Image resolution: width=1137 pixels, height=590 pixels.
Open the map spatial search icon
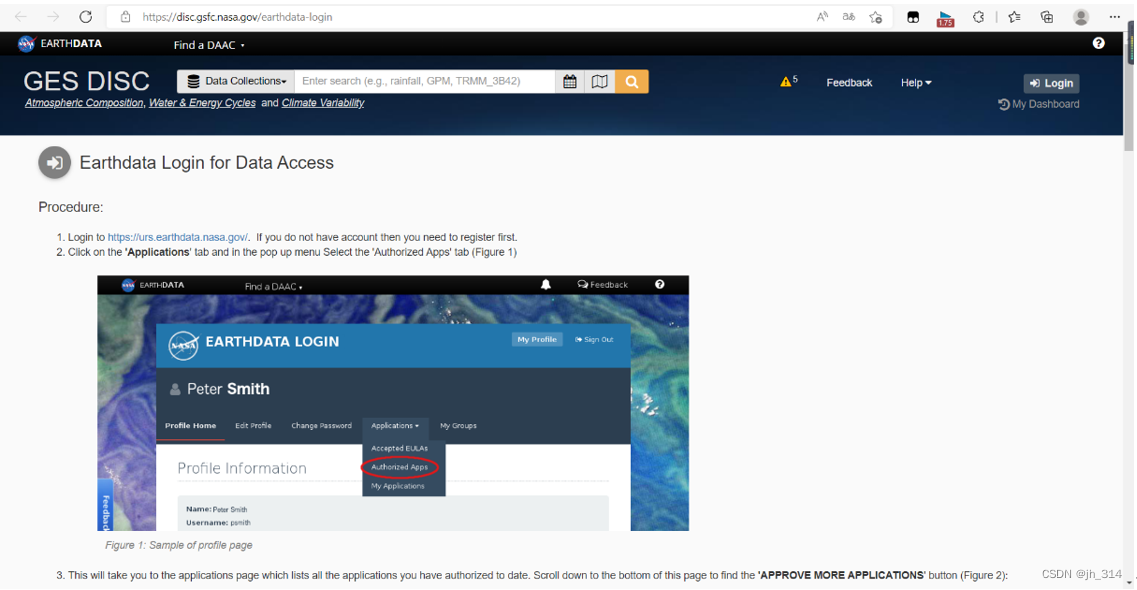tap(600, 81)
